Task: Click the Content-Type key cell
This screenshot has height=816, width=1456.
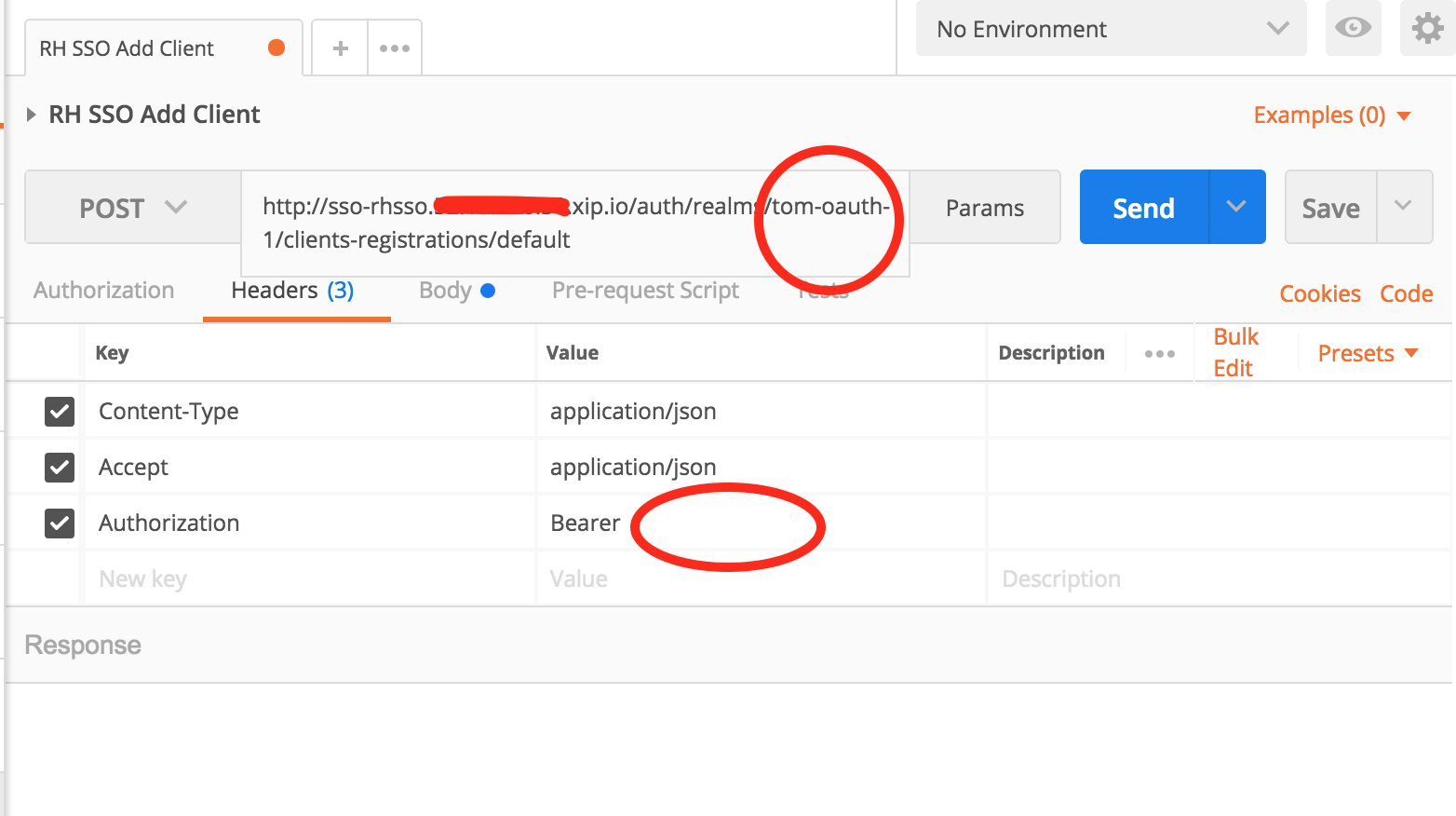Action: pyautogui.click(x=310, y=411)
